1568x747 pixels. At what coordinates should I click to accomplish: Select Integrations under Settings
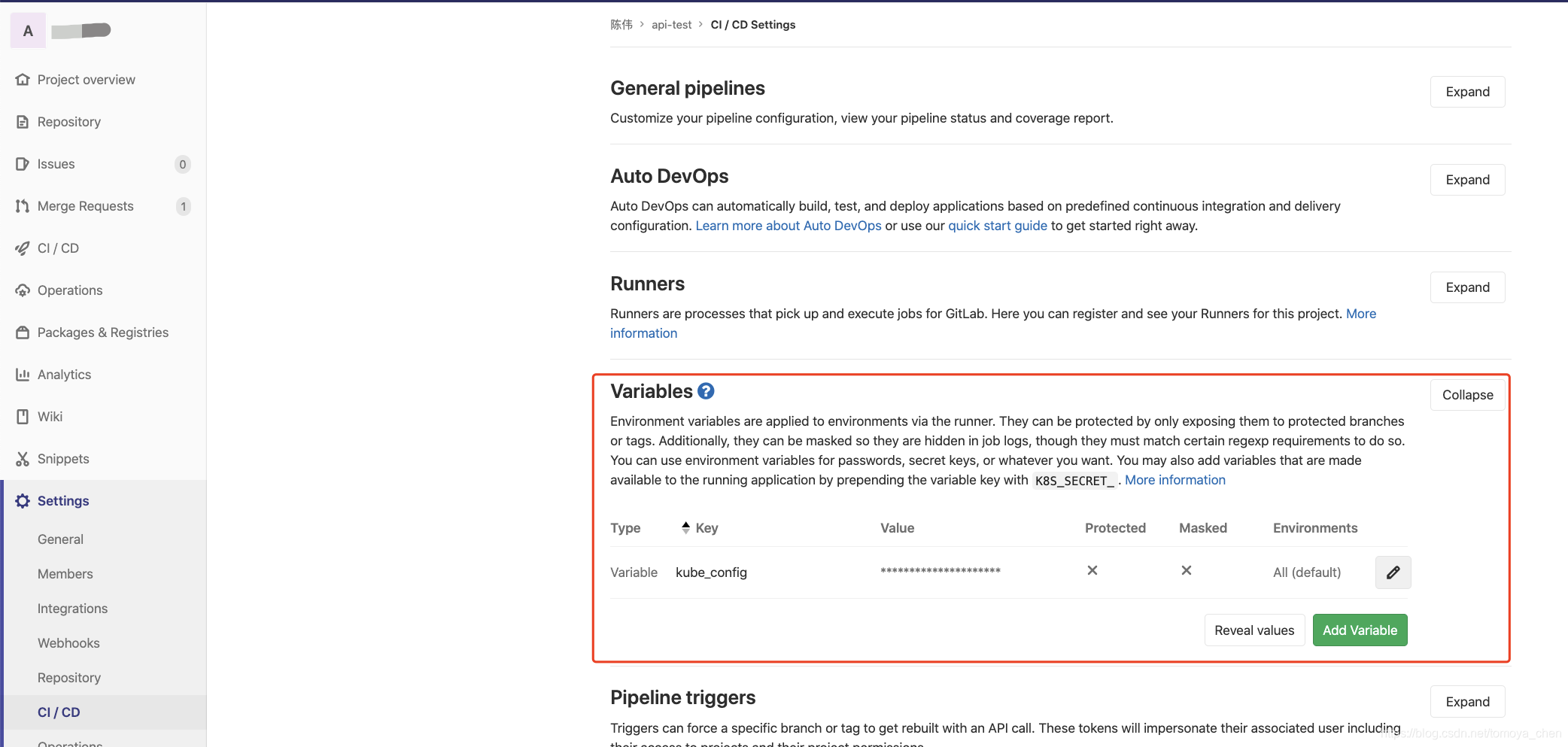[73, 609]
